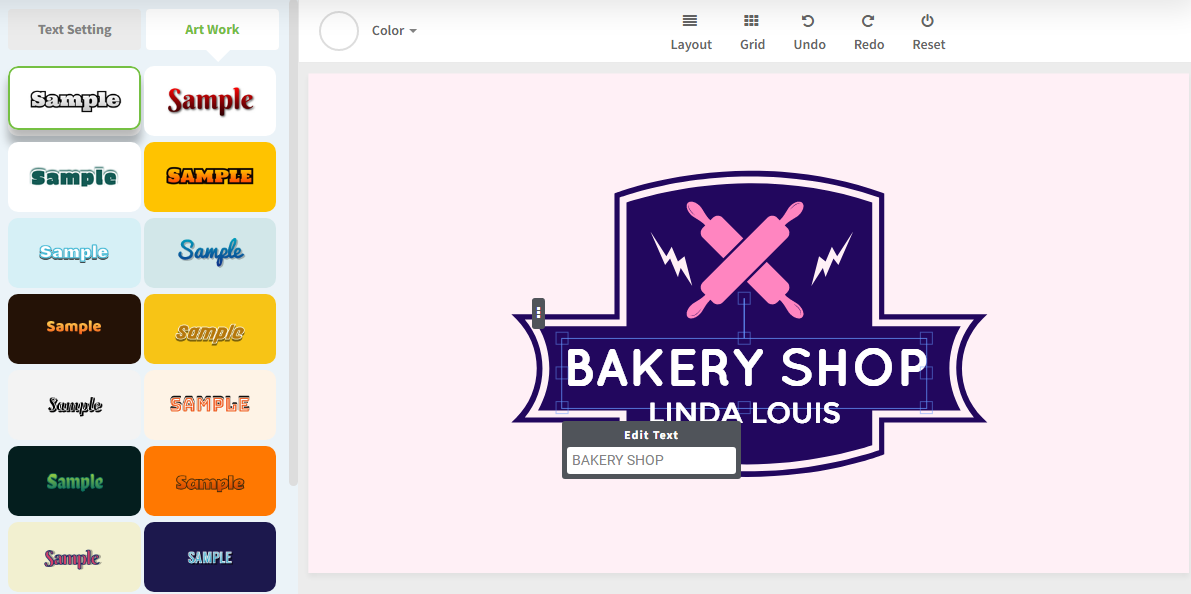Image resolution: width=1191 pixels, height=594 pixels.
Task: Open the three-dot handle menu on text box
Action: tap(539, 313)
